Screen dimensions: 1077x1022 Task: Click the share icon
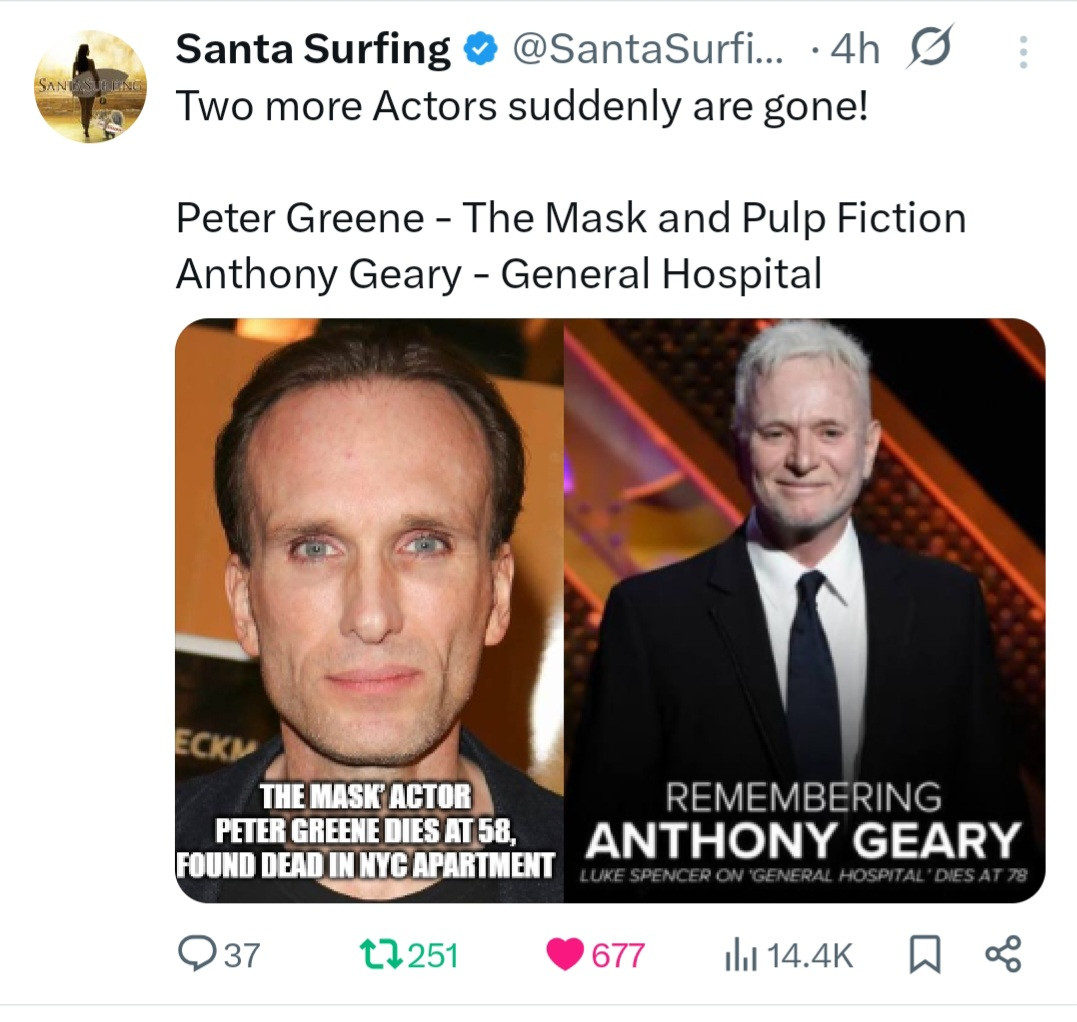coord(1003,955)
